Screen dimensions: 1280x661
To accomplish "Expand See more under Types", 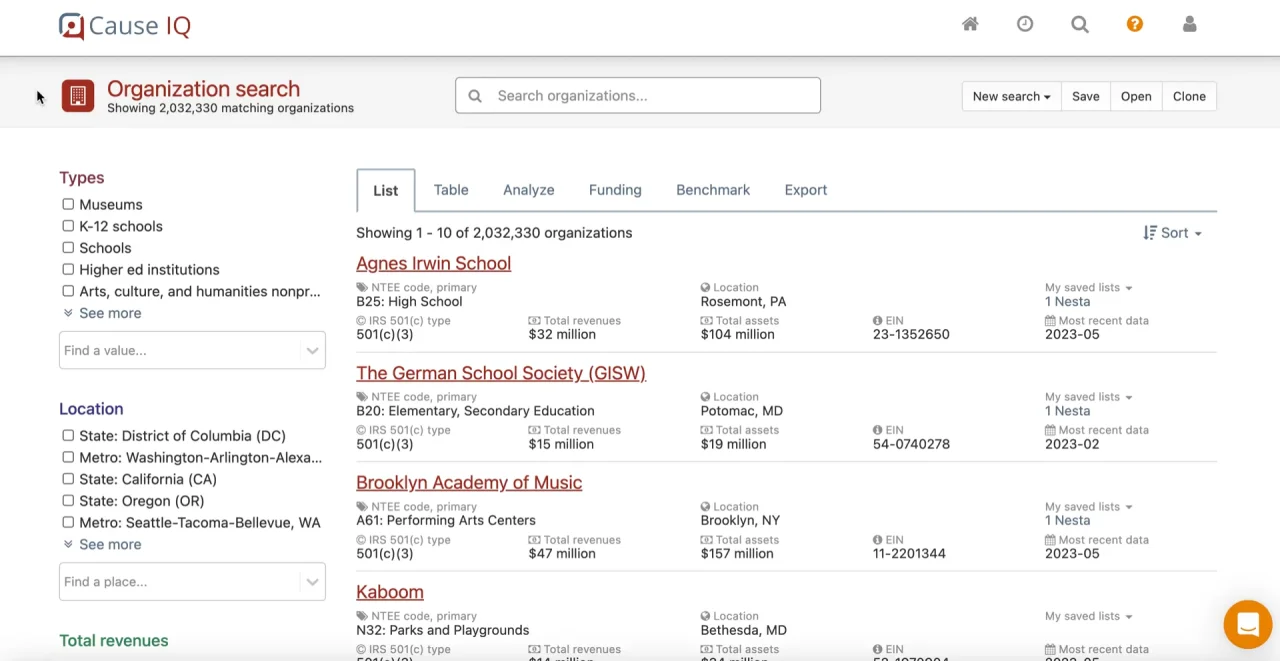I will (x=109, y=313).
